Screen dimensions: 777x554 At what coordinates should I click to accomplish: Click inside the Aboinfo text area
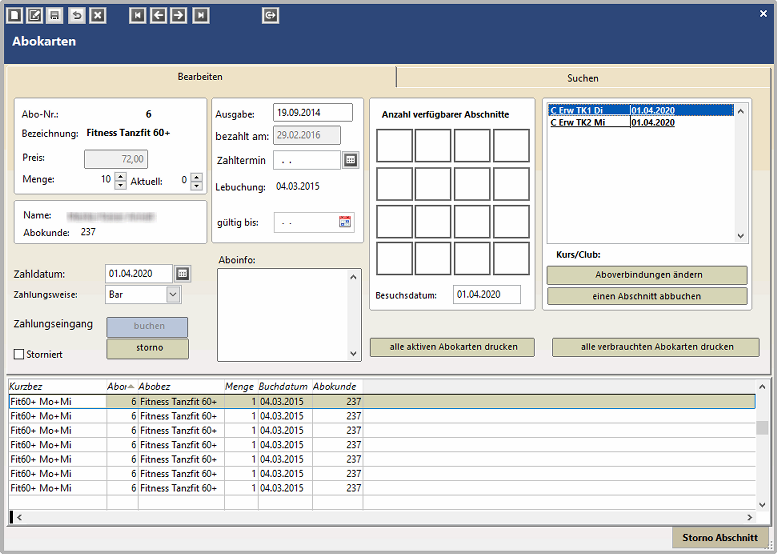point(283,315)
